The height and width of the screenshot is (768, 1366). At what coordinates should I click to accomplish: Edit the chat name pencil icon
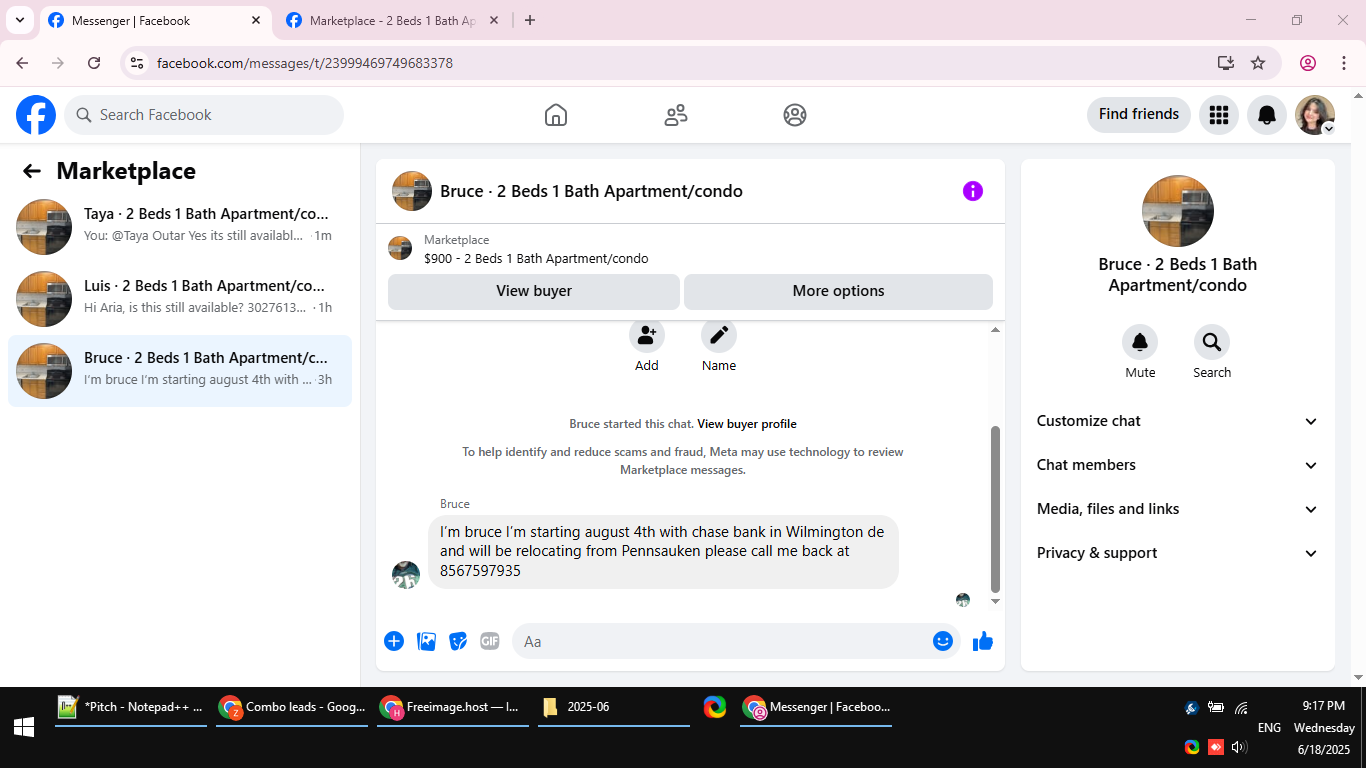pyautogui.click(x=719, y=336)
